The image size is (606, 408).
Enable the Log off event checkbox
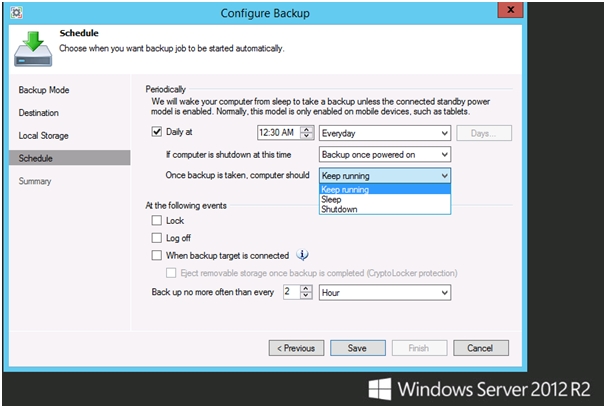tap(157, 238)
